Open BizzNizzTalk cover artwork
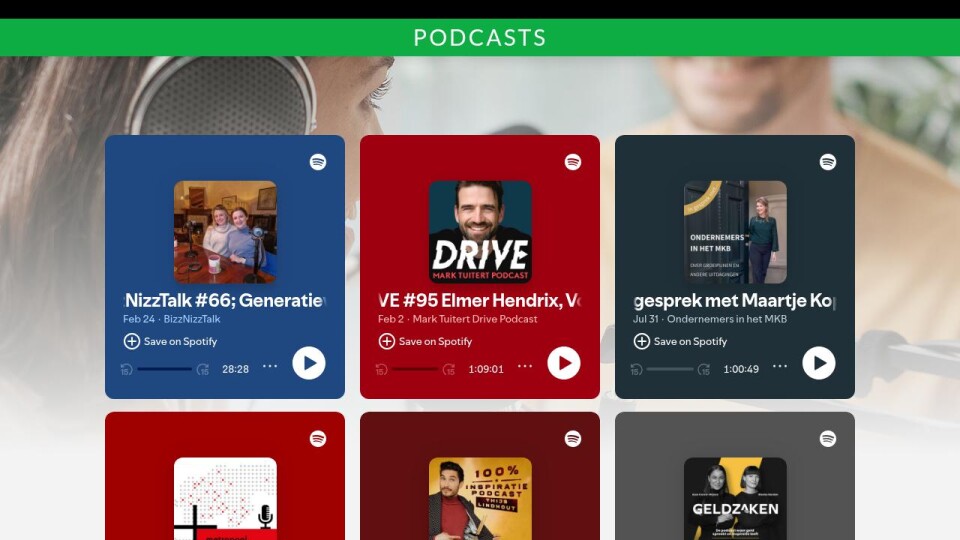 [225, 232]
